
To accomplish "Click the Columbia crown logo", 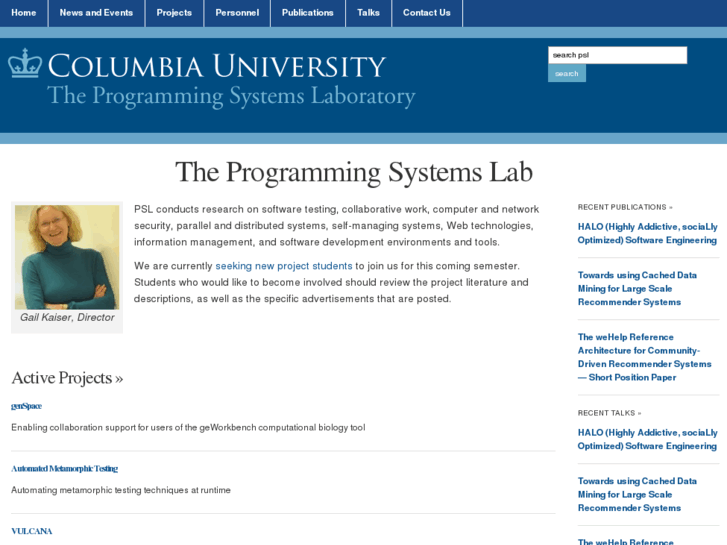I will [25, 63].
